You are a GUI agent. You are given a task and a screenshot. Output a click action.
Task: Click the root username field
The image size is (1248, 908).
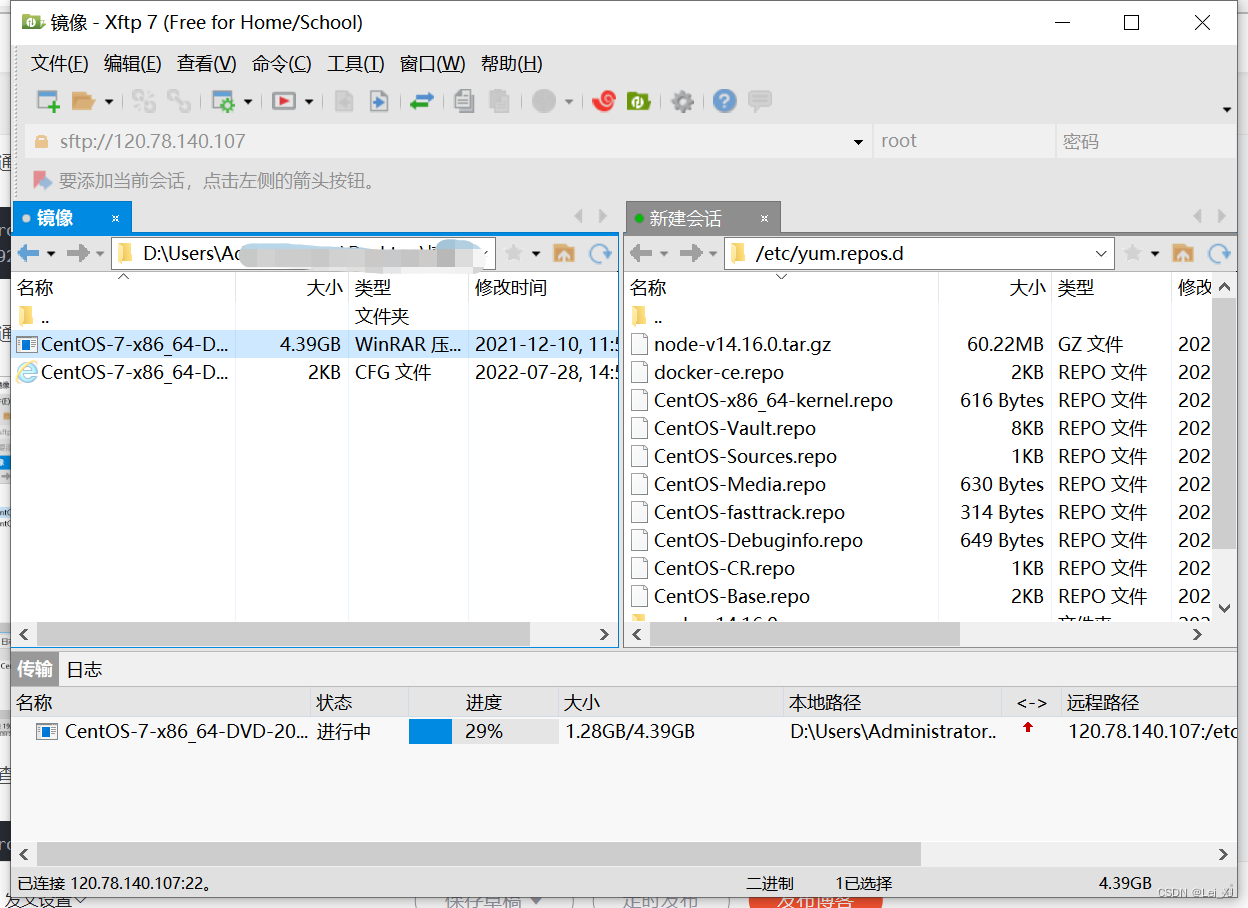pos(964,141)
